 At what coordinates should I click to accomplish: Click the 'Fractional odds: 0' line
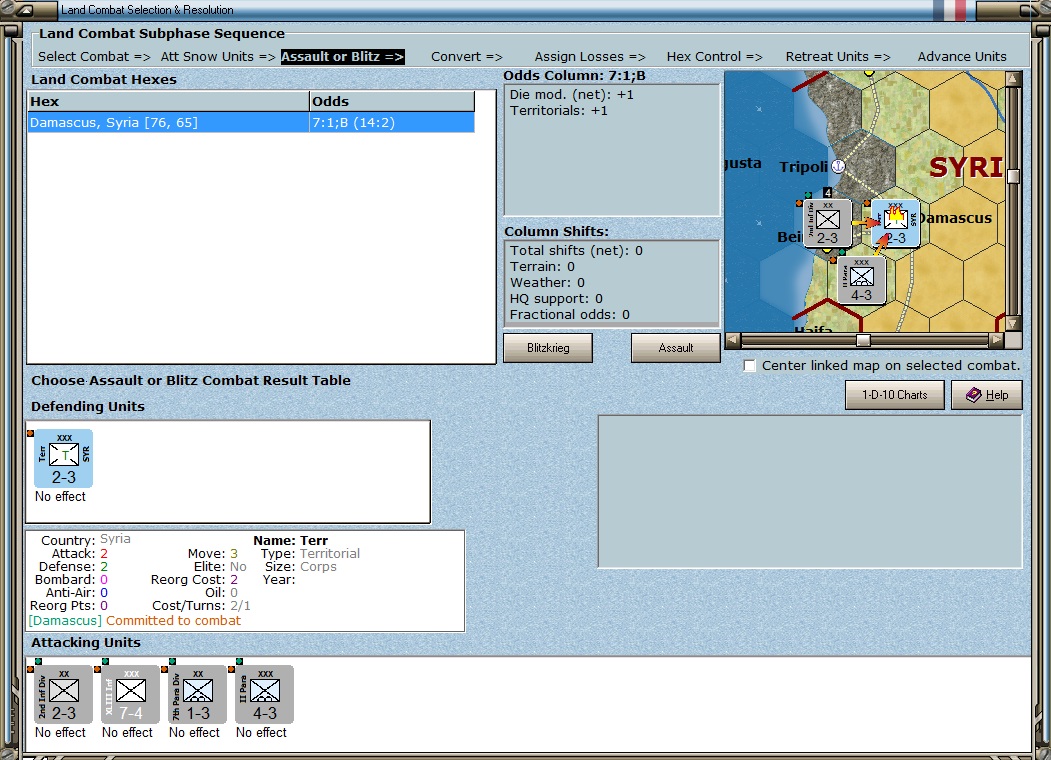[569, 315]
